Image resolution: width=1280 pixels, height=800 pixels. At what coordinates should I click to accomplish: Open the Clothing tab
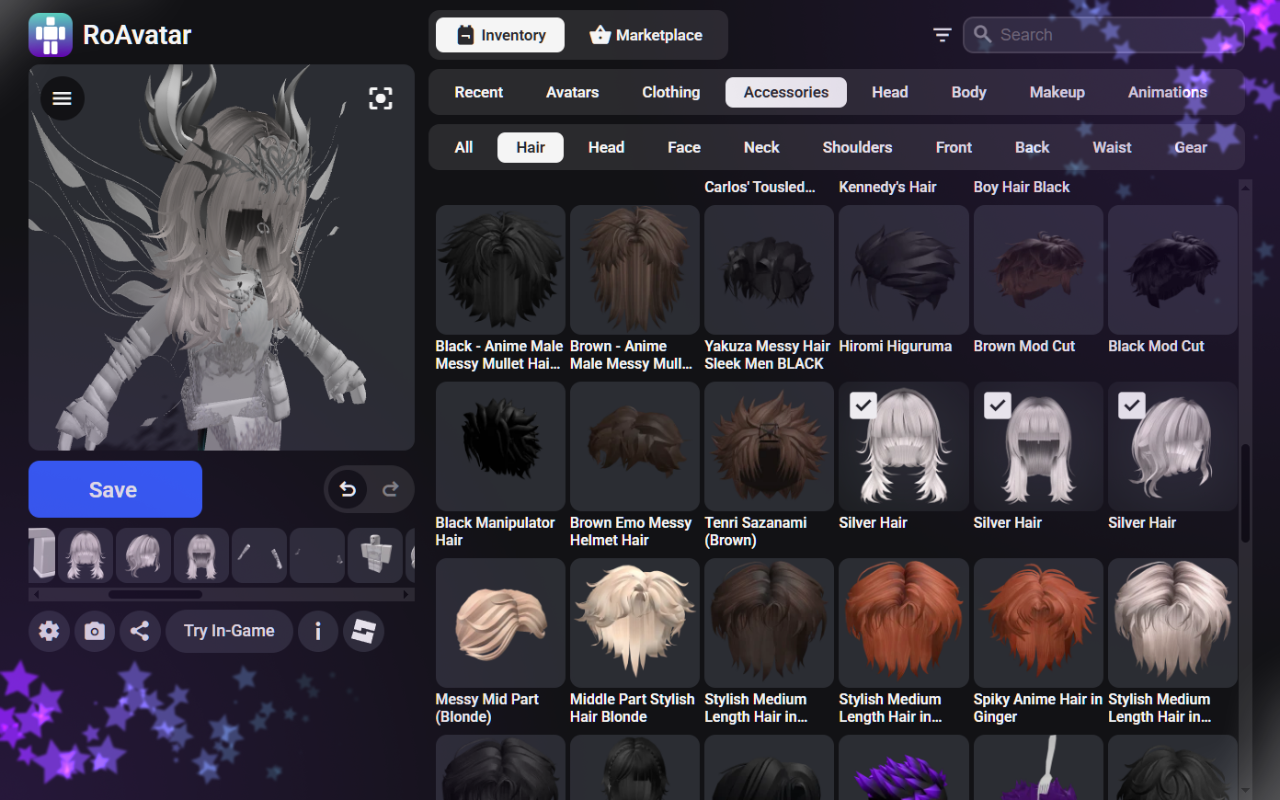point(671,92)
